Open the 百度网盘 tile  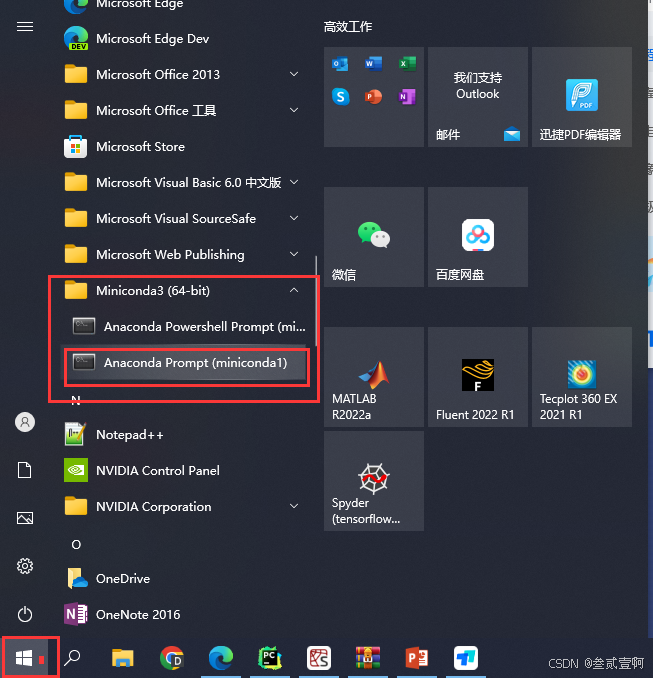478,237
